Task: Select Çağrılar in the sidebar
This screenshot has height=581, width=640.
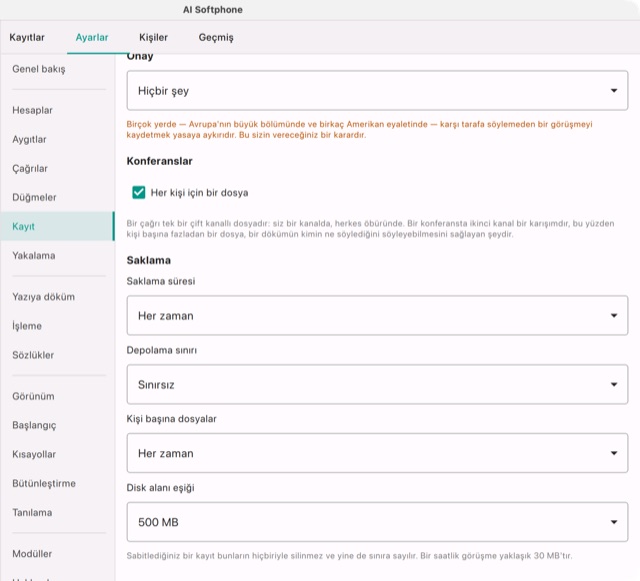Action: 57,168
